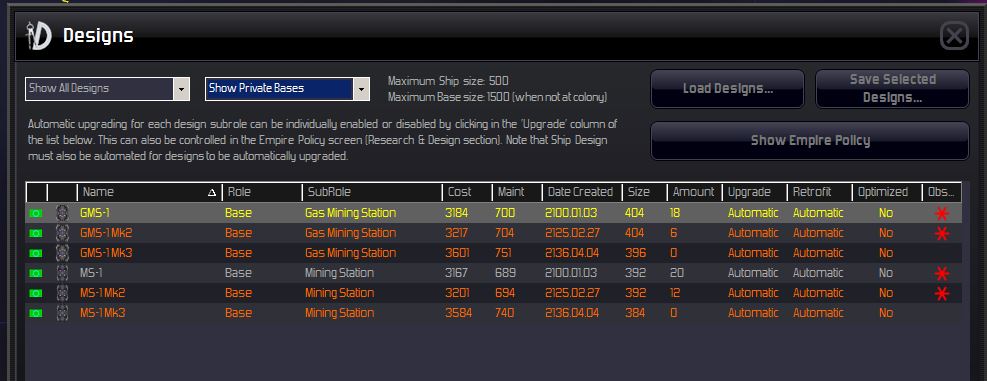Click the green status icon for MS-1 Mk2
Screen dimensions: 987x381
(x=36, y=293)
